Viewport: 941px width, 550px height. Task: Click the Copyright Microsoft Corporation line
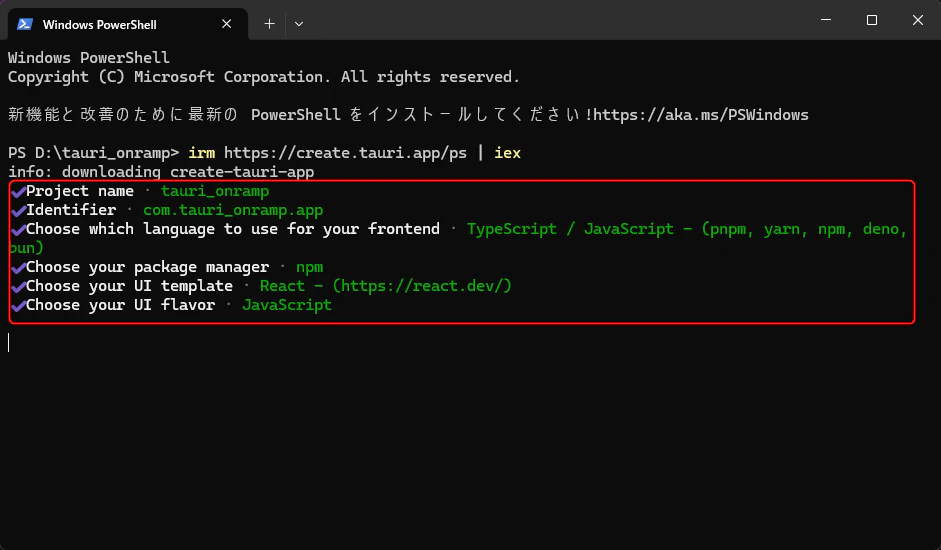tap(263, 77)
